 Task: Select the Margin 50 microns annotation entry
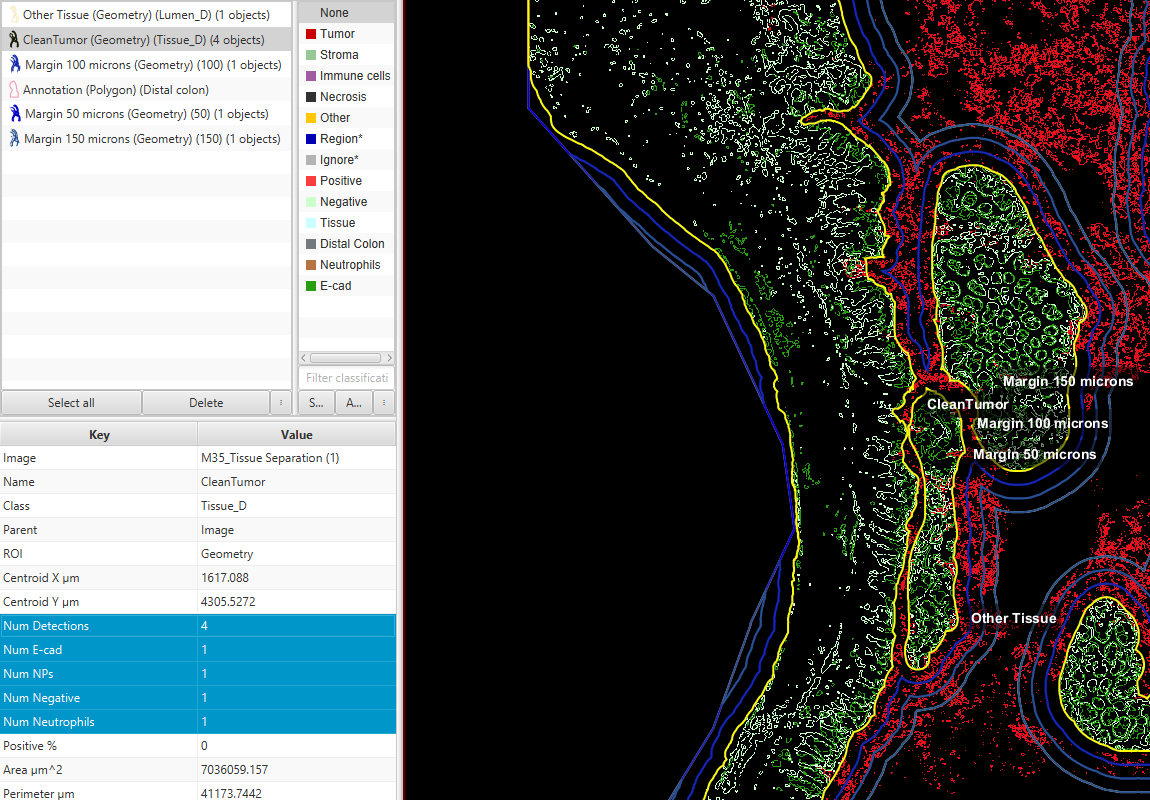click(x=150, y=113)
